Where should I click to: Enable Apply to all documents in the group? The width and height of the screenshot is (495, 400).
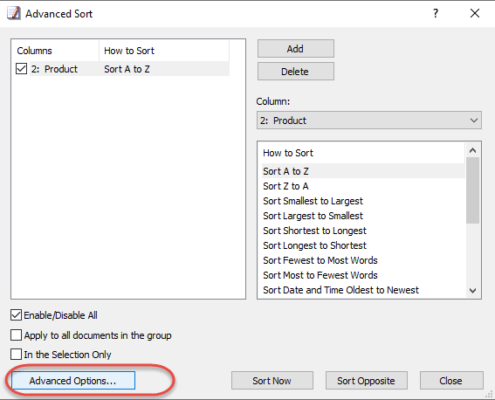coord(16,335)
